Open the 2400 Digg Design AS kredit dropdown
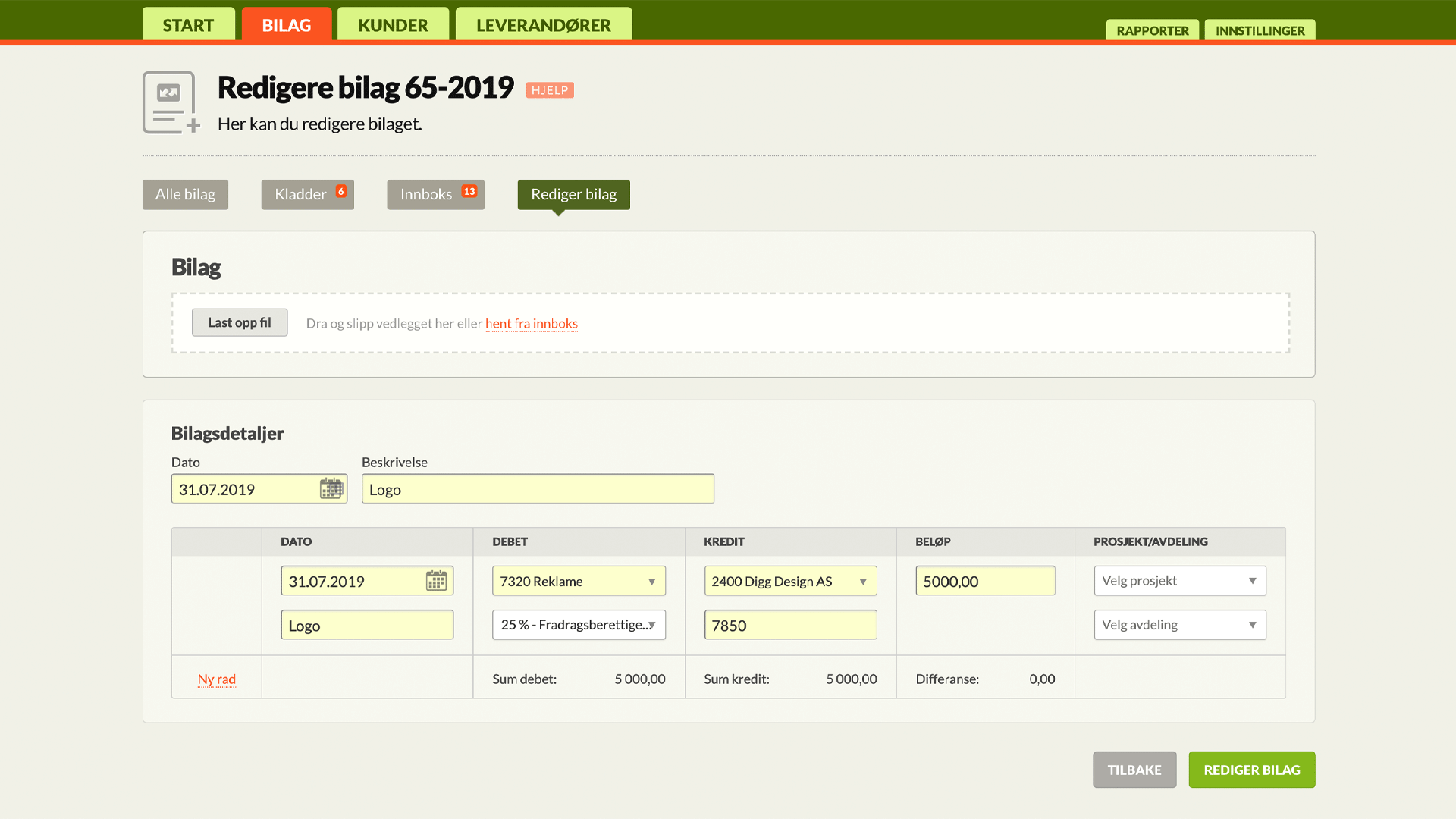This screenshot has width=1456, height=819. pyautogui.click(x=790, y=581)
